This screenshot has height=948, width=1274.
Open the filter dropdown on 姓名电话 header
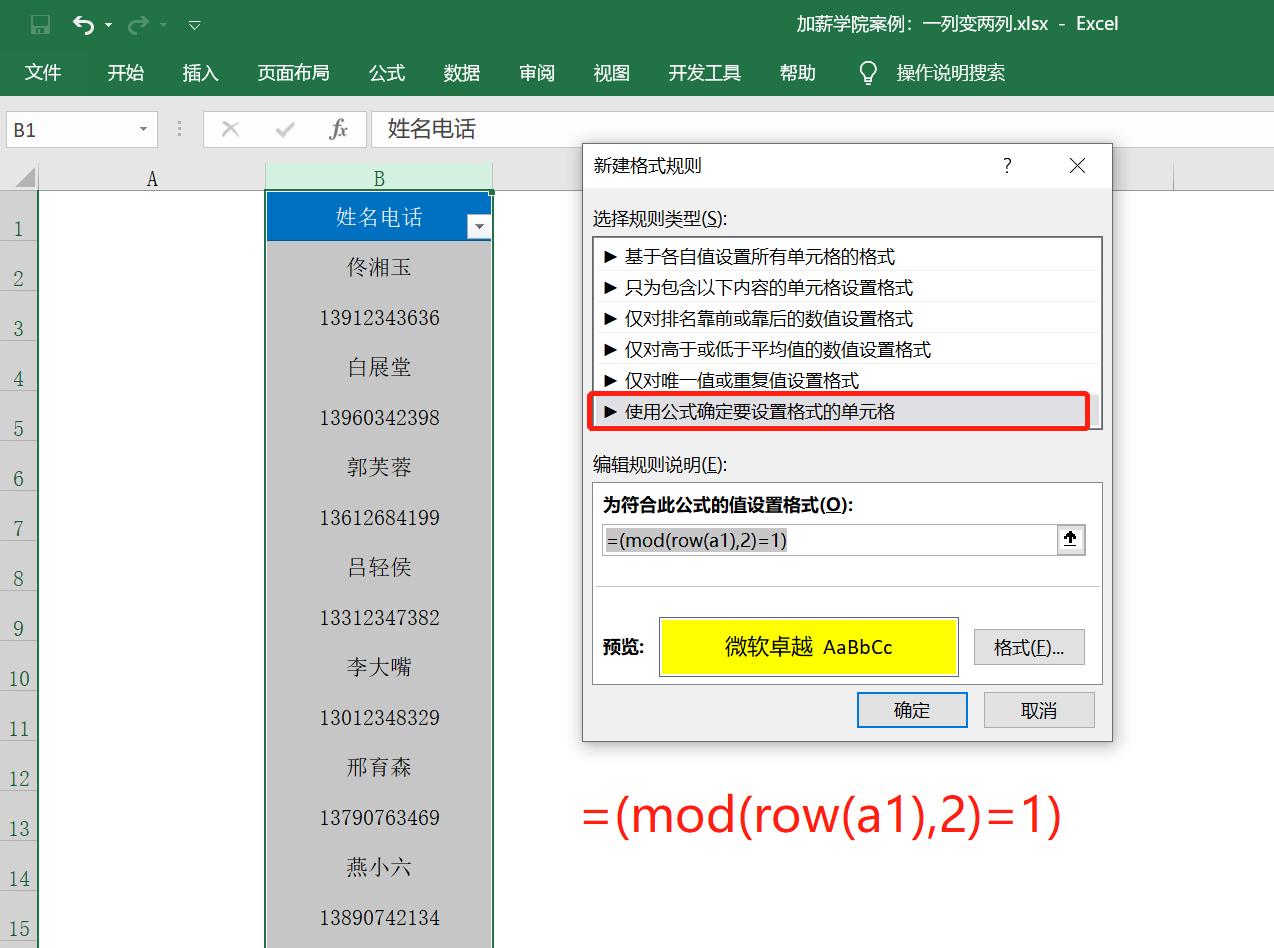[x=479, y=226]
